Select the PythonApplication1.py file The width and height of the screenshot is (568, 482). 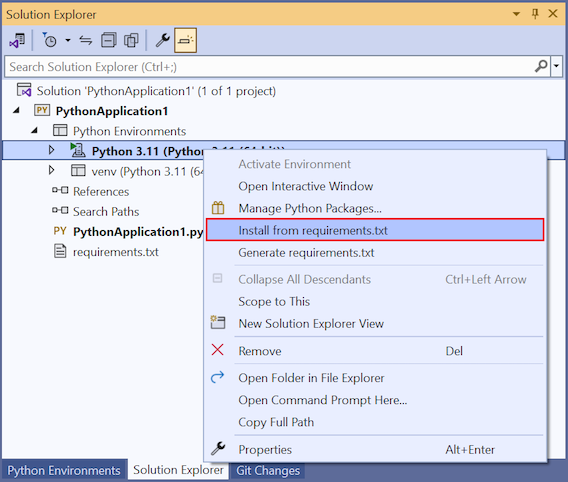click(138, 232)
